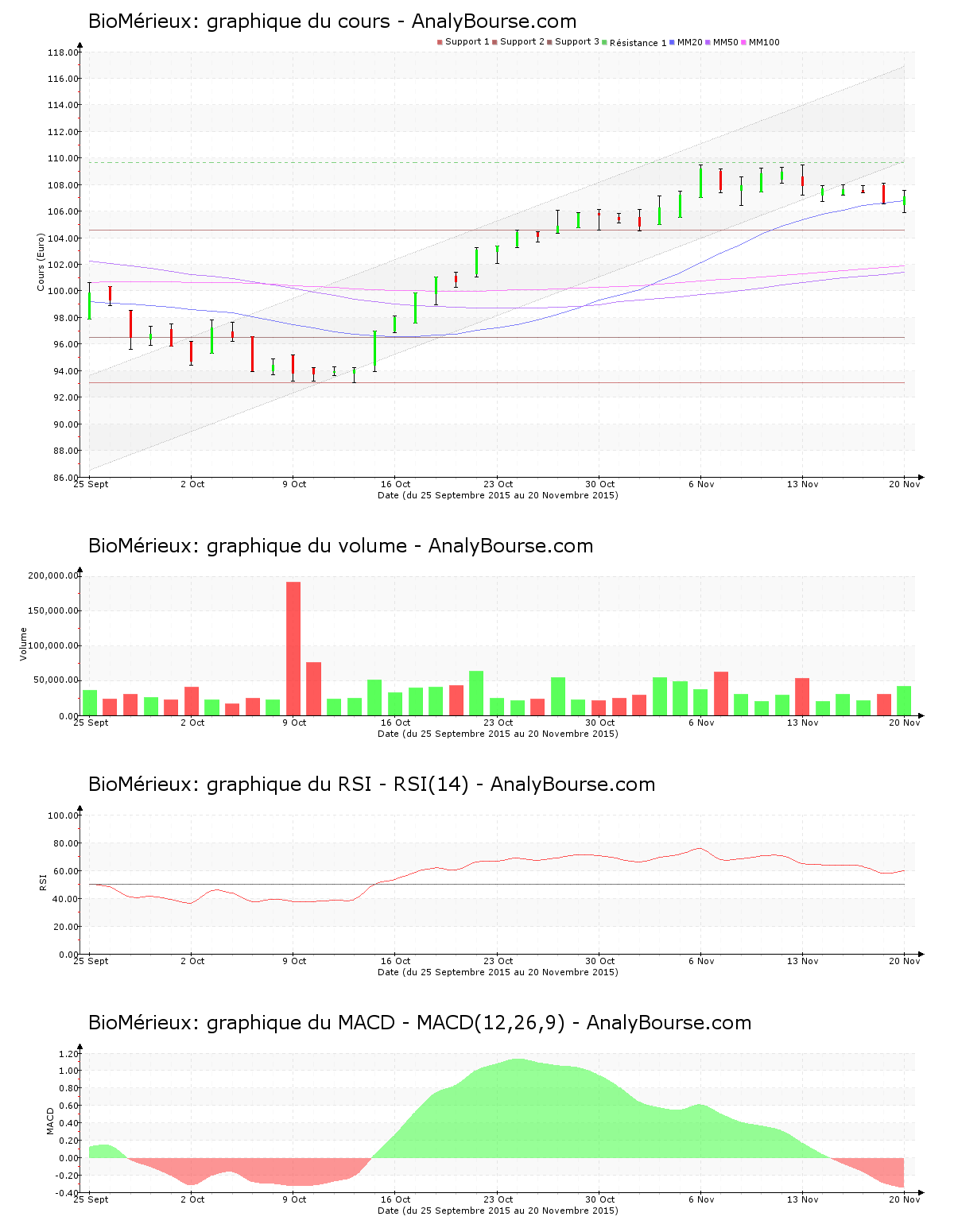
Task: Click the '23 Oct' date under the MACD chart
Action: [498, 1199]
